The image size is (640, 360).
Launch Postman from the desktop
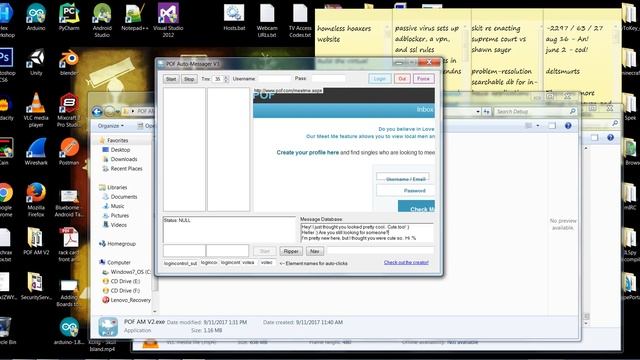[x=69, y=152]
